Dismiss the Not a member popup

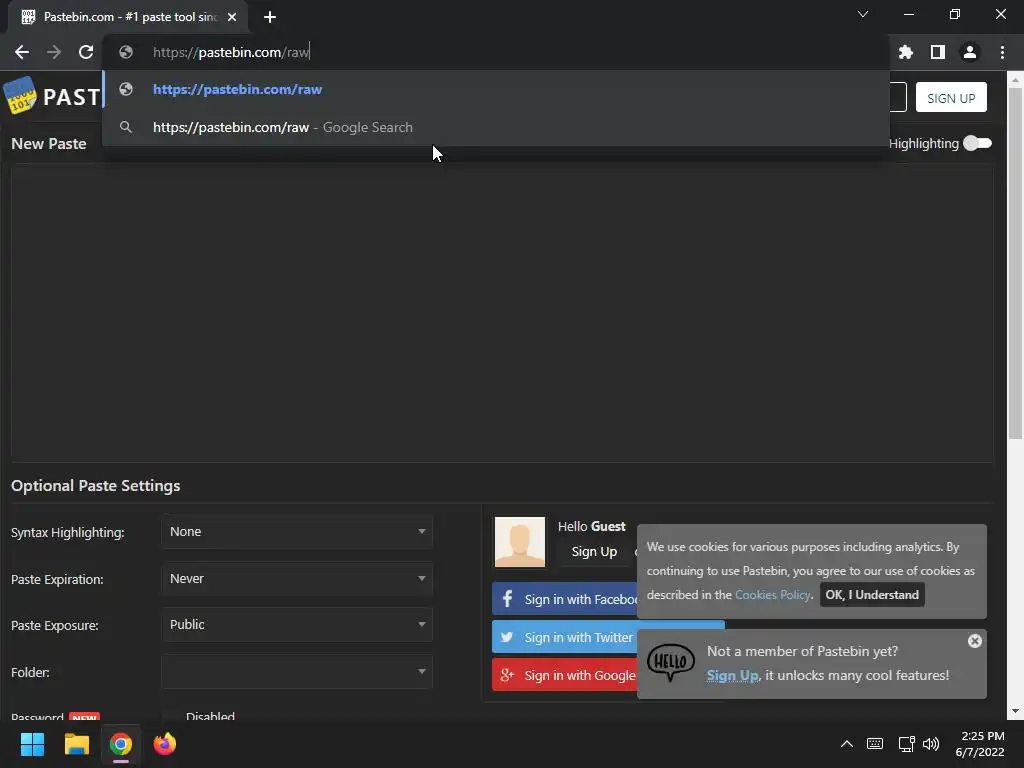point(974,641)
